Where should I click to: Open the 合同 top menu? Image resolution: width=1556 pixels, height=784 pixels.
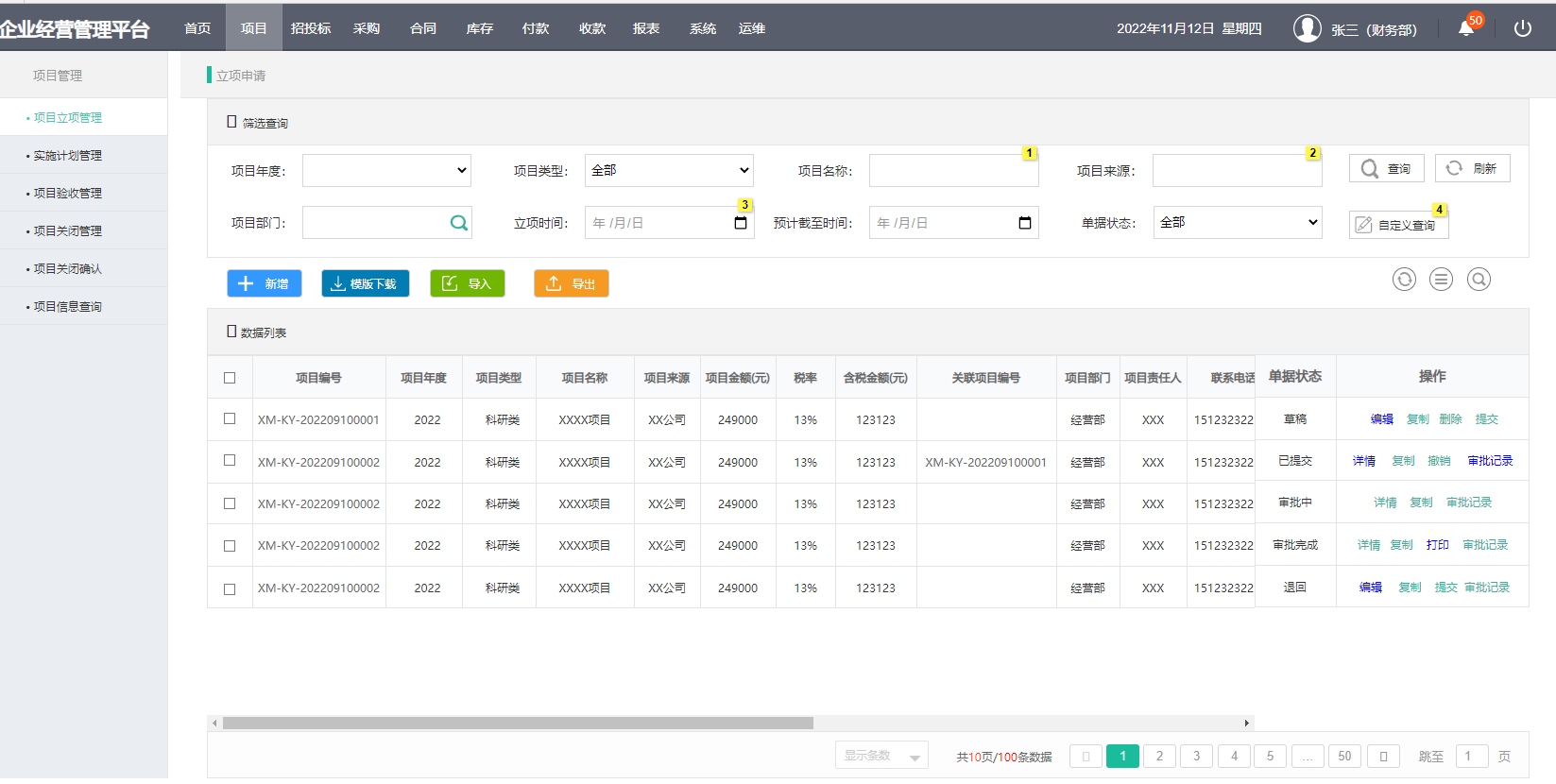[x=423, y=28]
